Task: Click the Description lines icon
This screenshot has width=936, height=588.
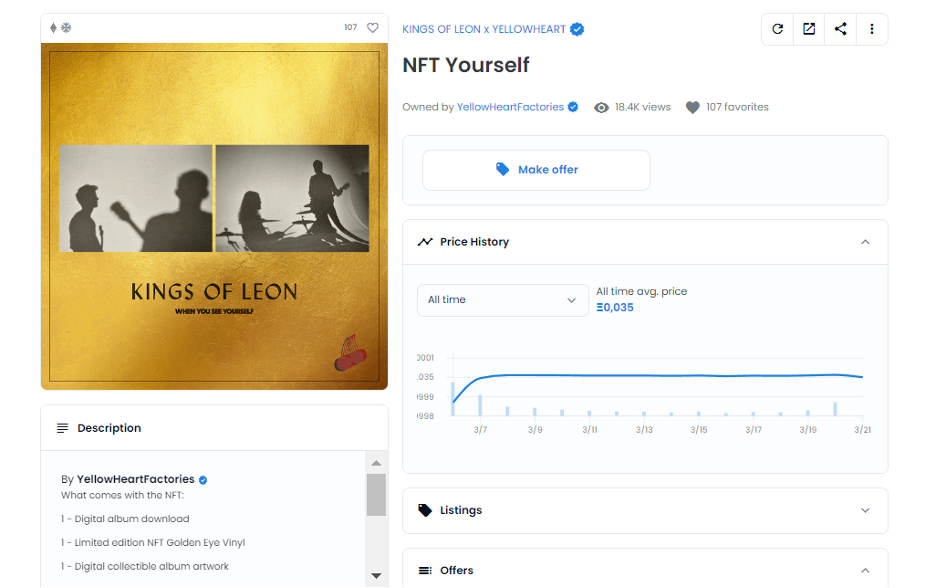Action: (62, 428)
